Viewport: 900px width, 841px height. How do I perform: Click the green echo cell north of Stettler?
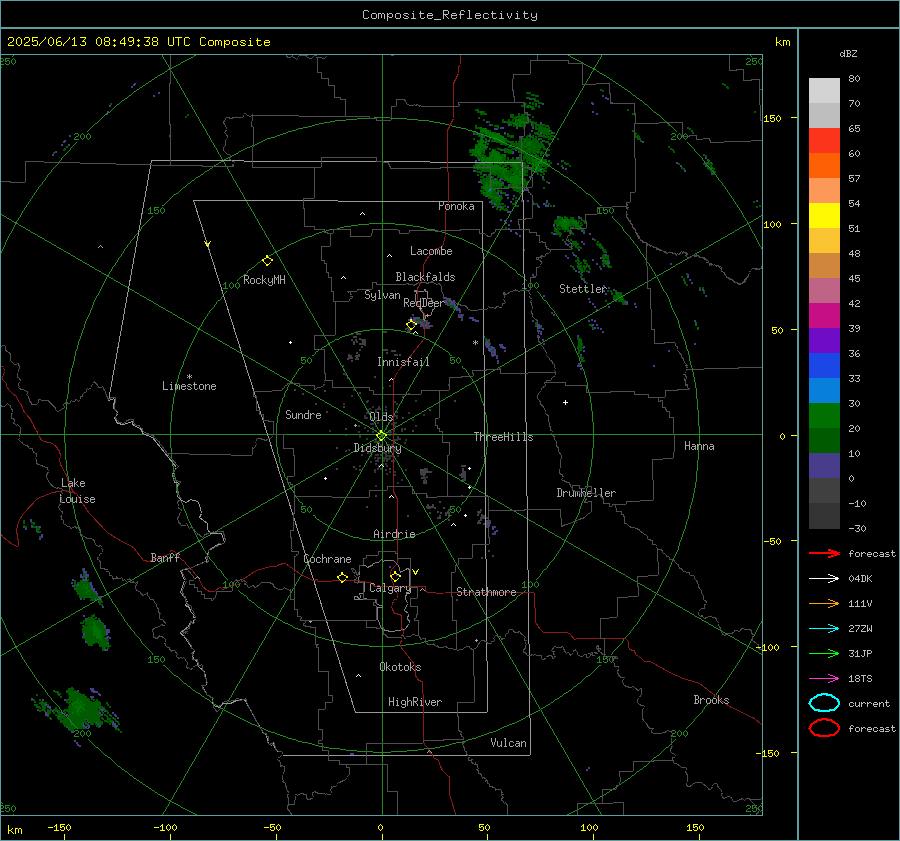[x=569, y=225]
